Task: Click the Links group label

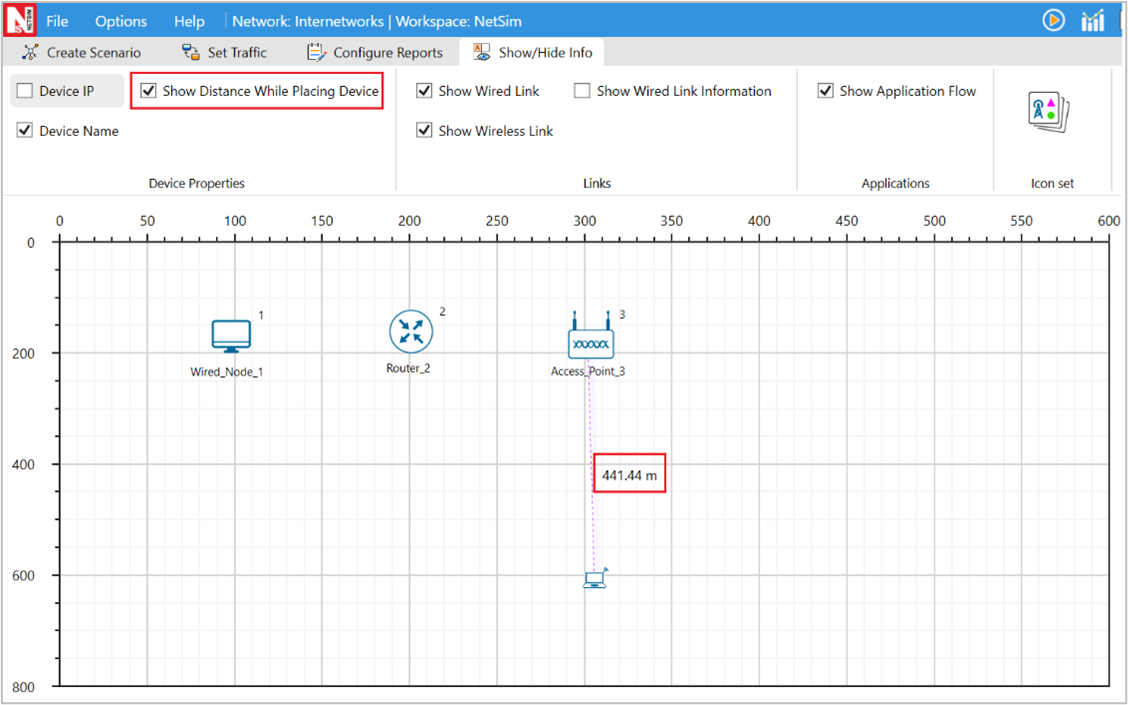Action: (x=596, y=183)
